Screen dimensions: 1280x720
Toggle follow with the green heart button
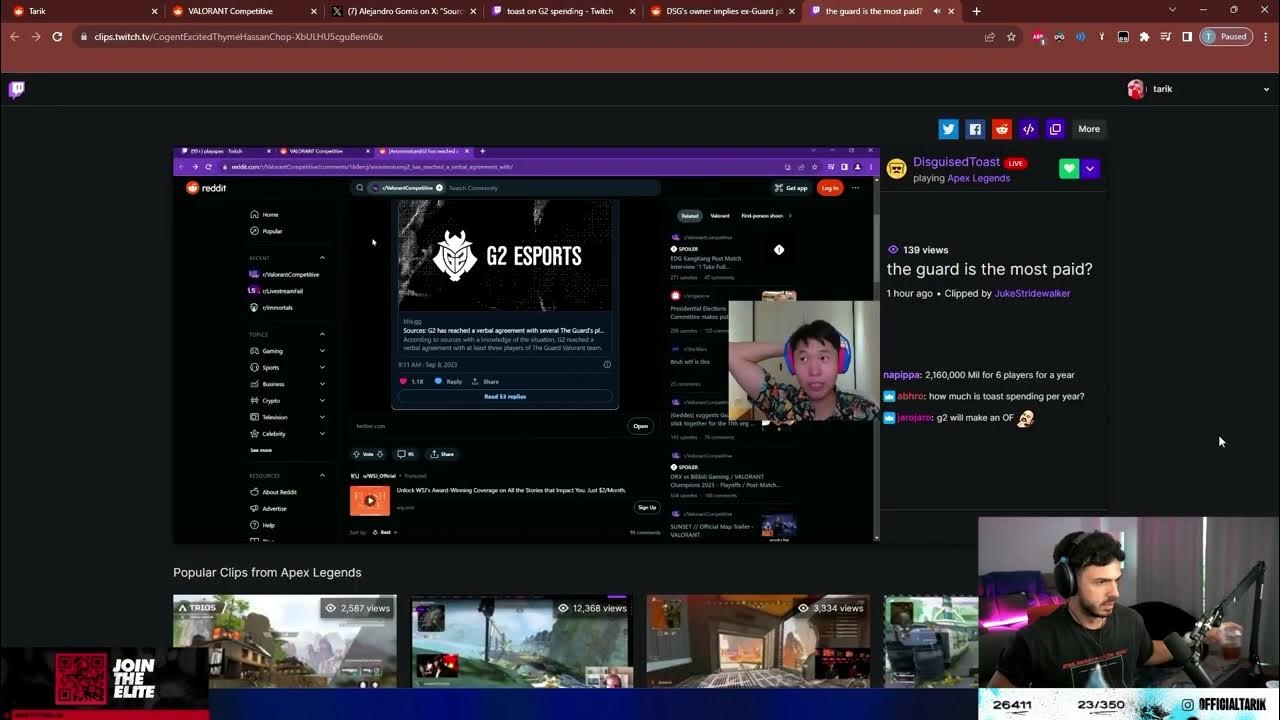(1069, 169)
